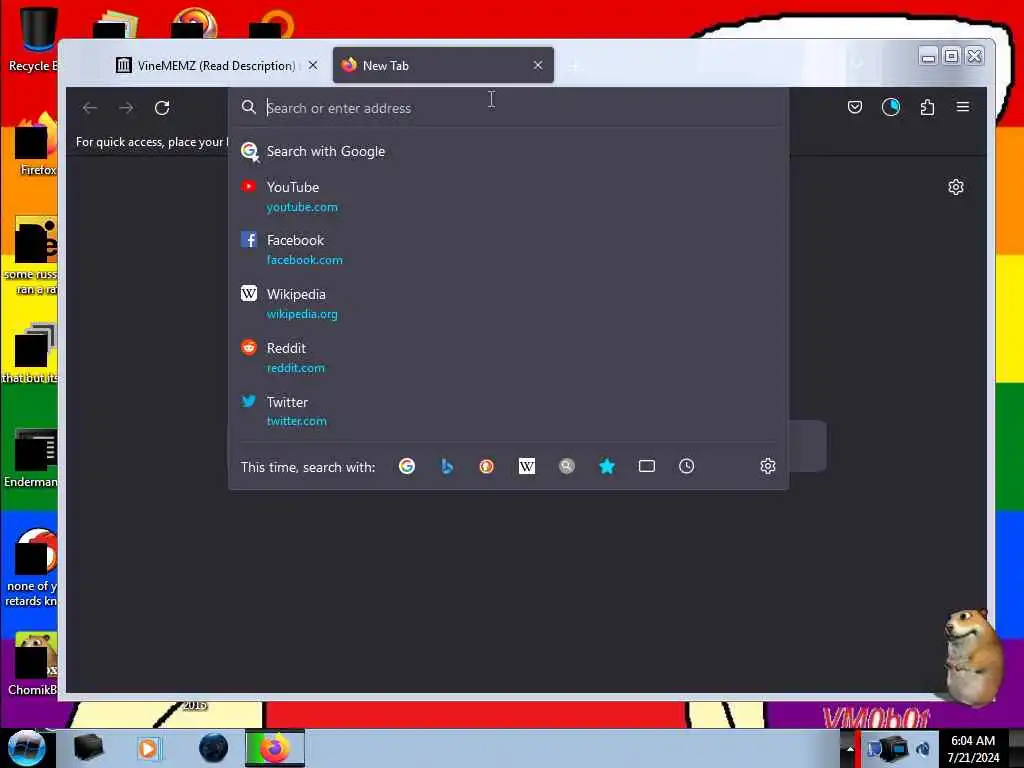Click the Facebook suggestion icon
Image resolution: width=1024 pixels, height=768 pixels.
coord(249,240)
